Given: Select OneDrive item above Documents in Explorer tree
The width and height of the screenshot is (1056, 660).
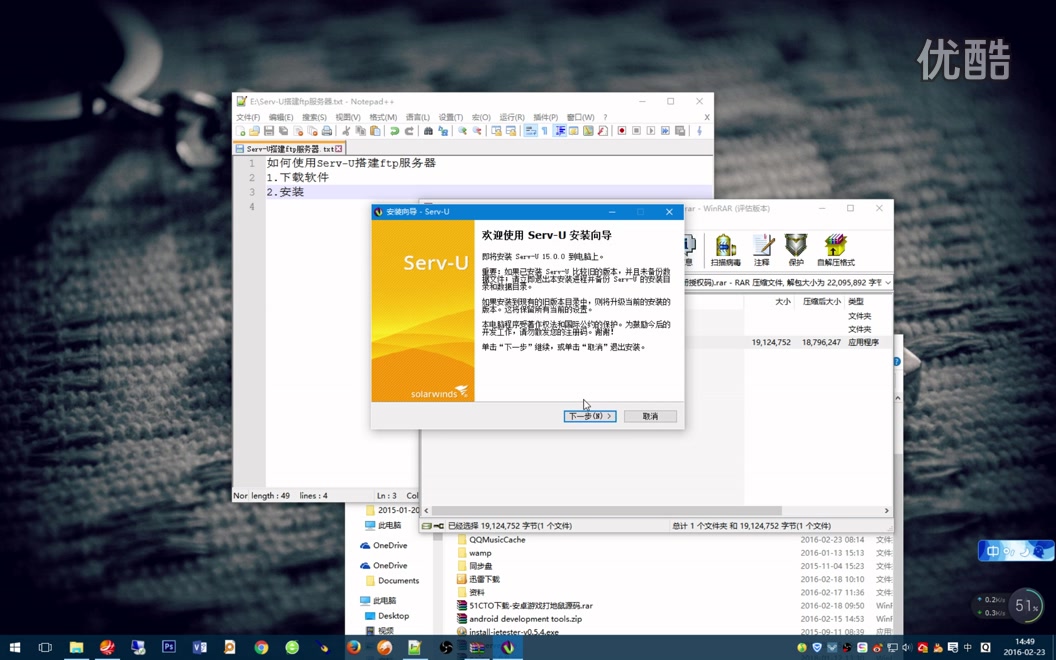Looking at the screenshot, I should (384, 566).
